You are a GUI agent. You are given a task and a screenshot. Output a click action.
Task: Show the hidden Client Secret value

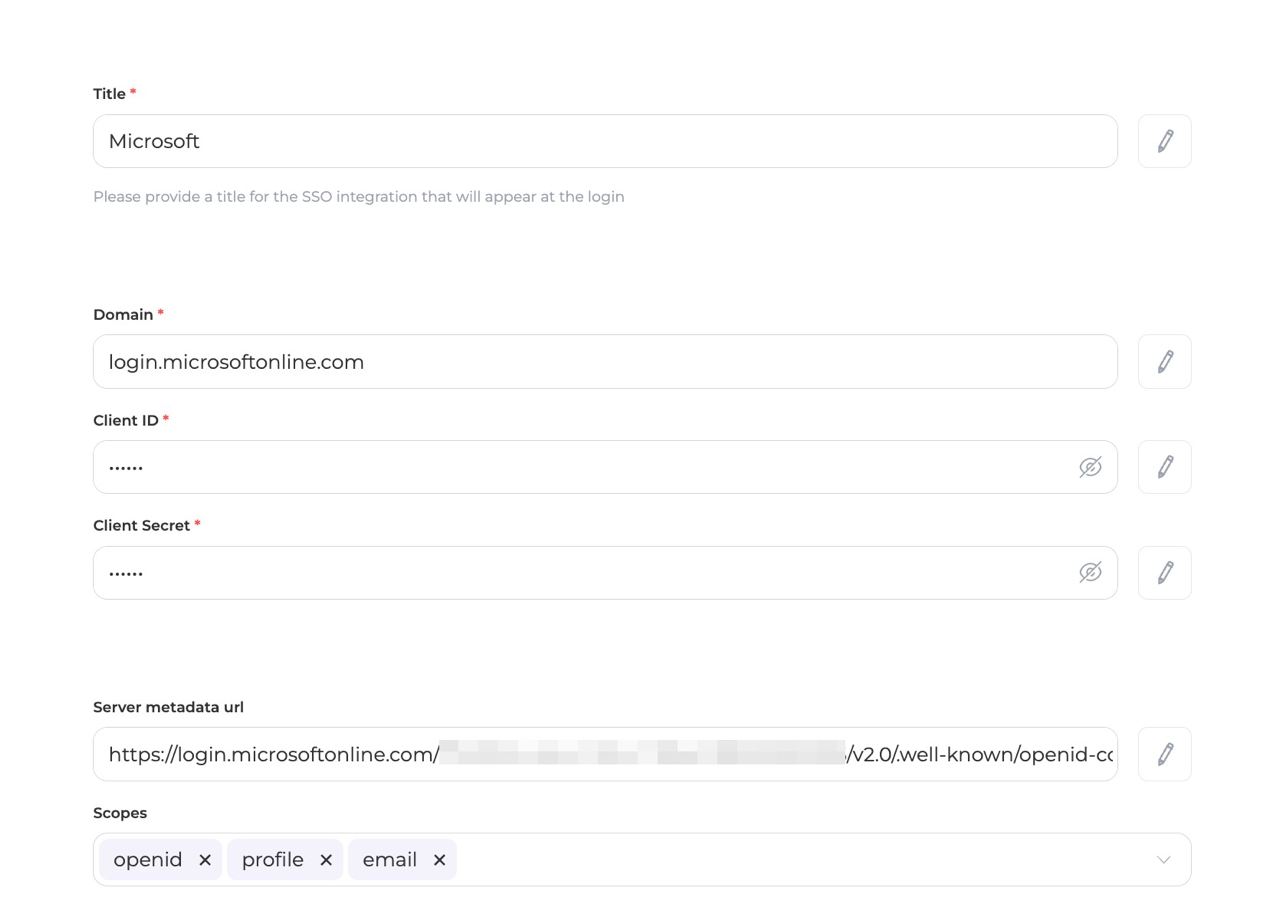pos(1090,573)
